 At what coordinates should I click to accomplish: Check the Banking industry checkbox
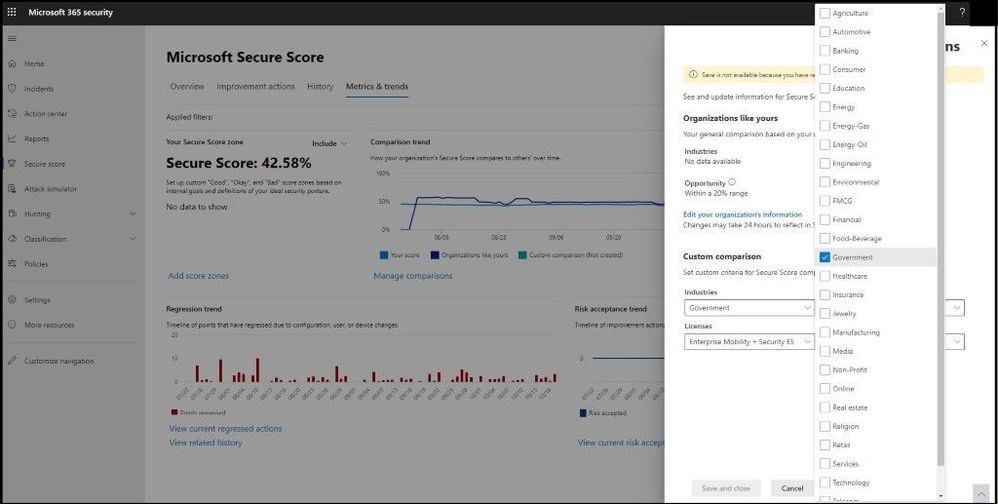pyautogui.click(x=825, y=50)
